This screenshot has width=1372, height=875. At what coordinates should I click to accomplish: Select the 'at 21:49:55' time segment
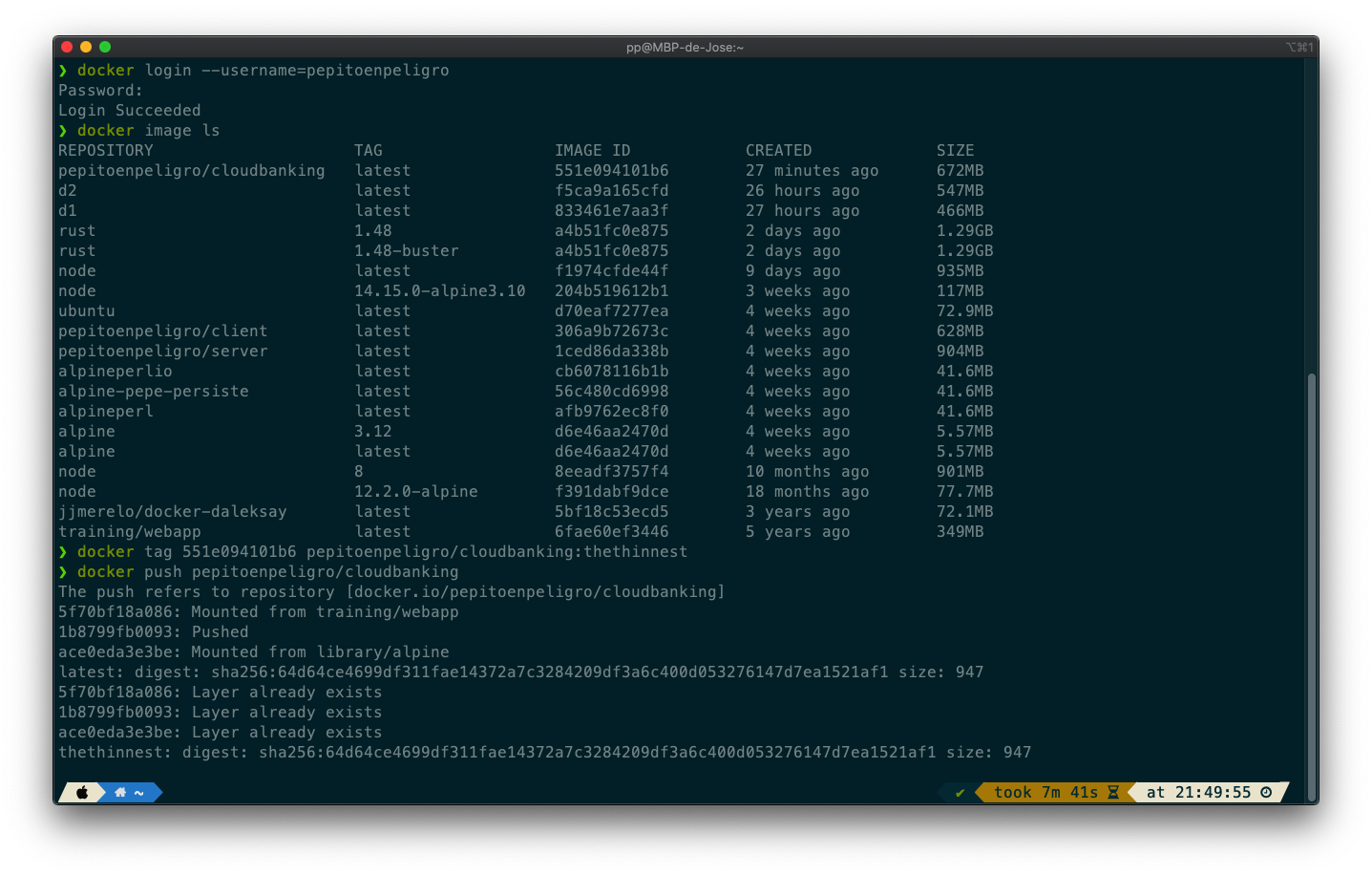(x=1197, y=792)
